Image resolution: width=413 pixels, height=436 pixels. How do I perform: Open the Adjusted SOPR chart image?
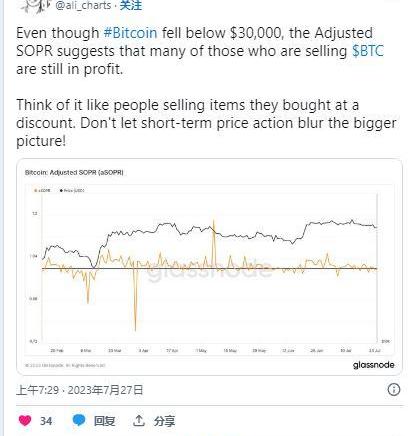point(209,267)
